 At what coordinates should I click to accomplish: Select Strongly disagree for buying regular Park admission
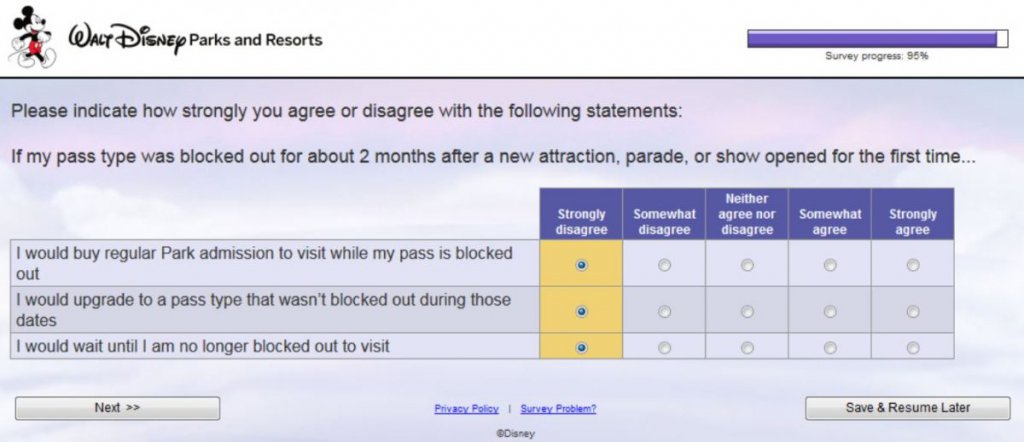click(x=581, y=265)
